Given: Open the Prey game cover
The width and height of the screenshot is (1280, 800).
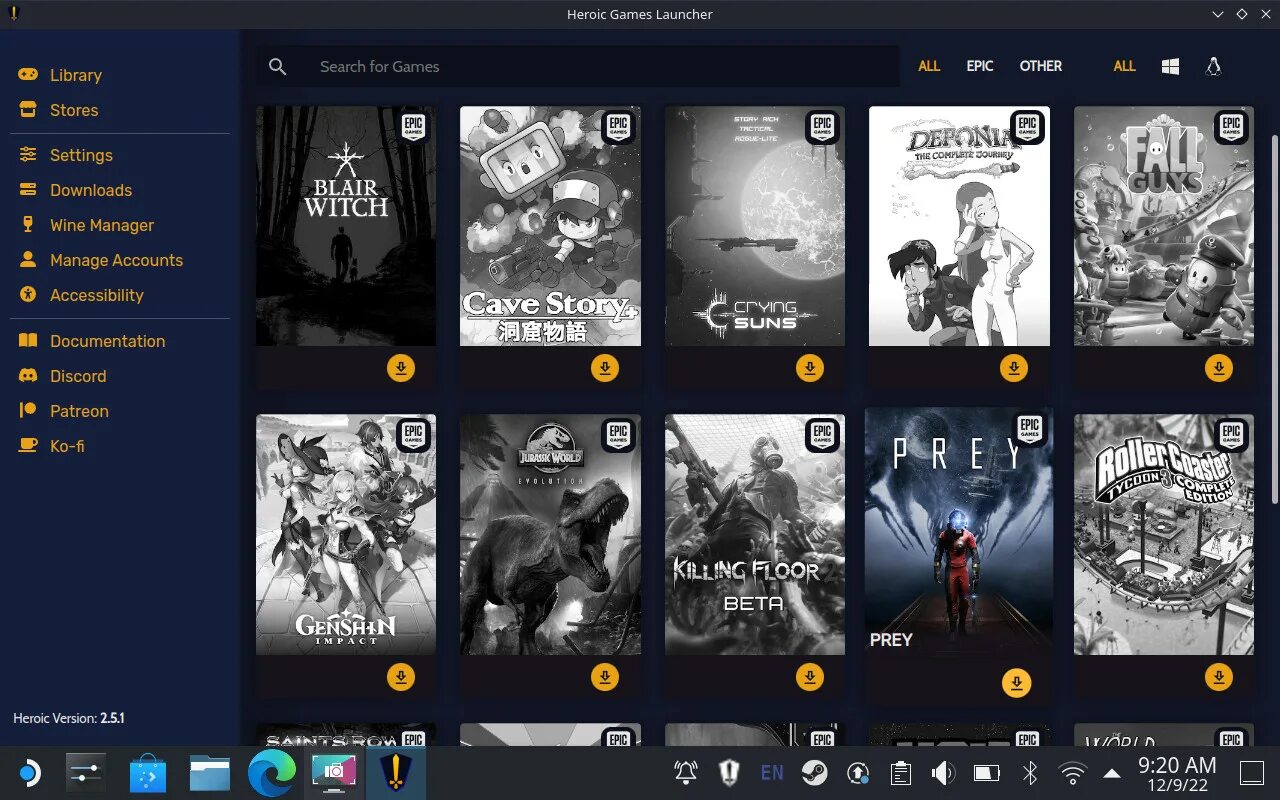Looking at the screenshot, I should 959,533.
